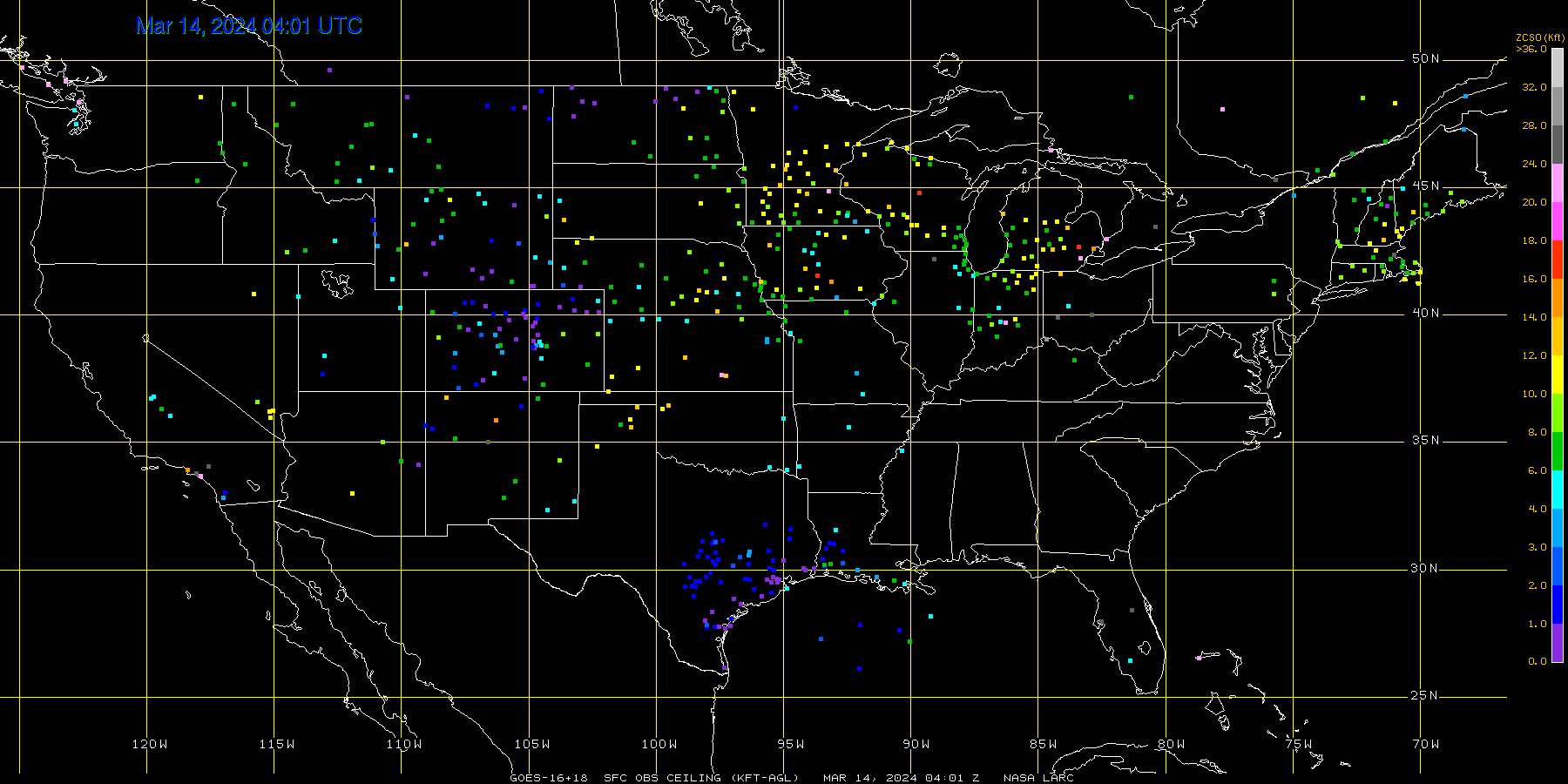Click the '12.0' legend label

pyautogui.click(x=1535, y=355)
